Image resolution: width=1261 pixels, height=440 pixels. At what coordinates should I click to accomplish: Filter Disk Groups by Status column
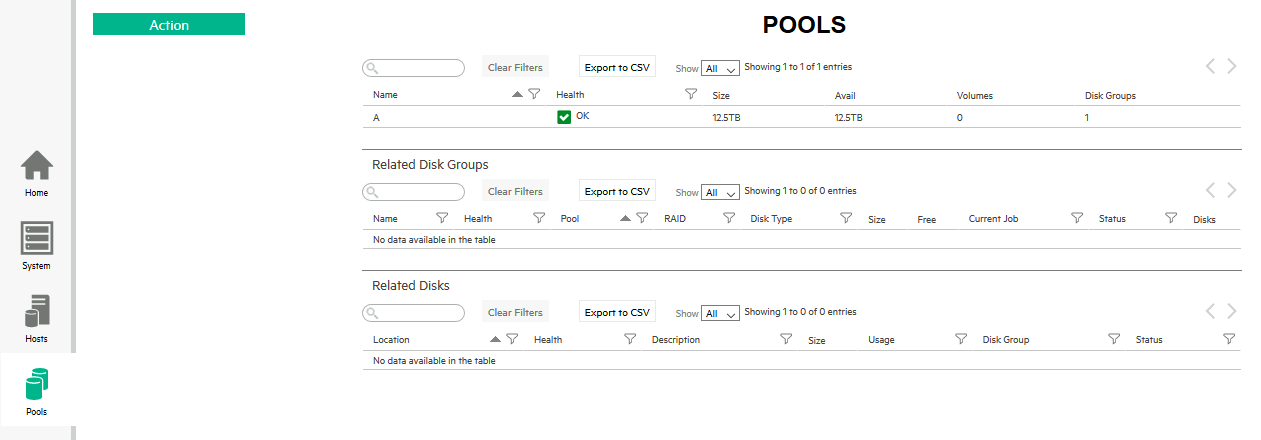tap(1171, 217)
